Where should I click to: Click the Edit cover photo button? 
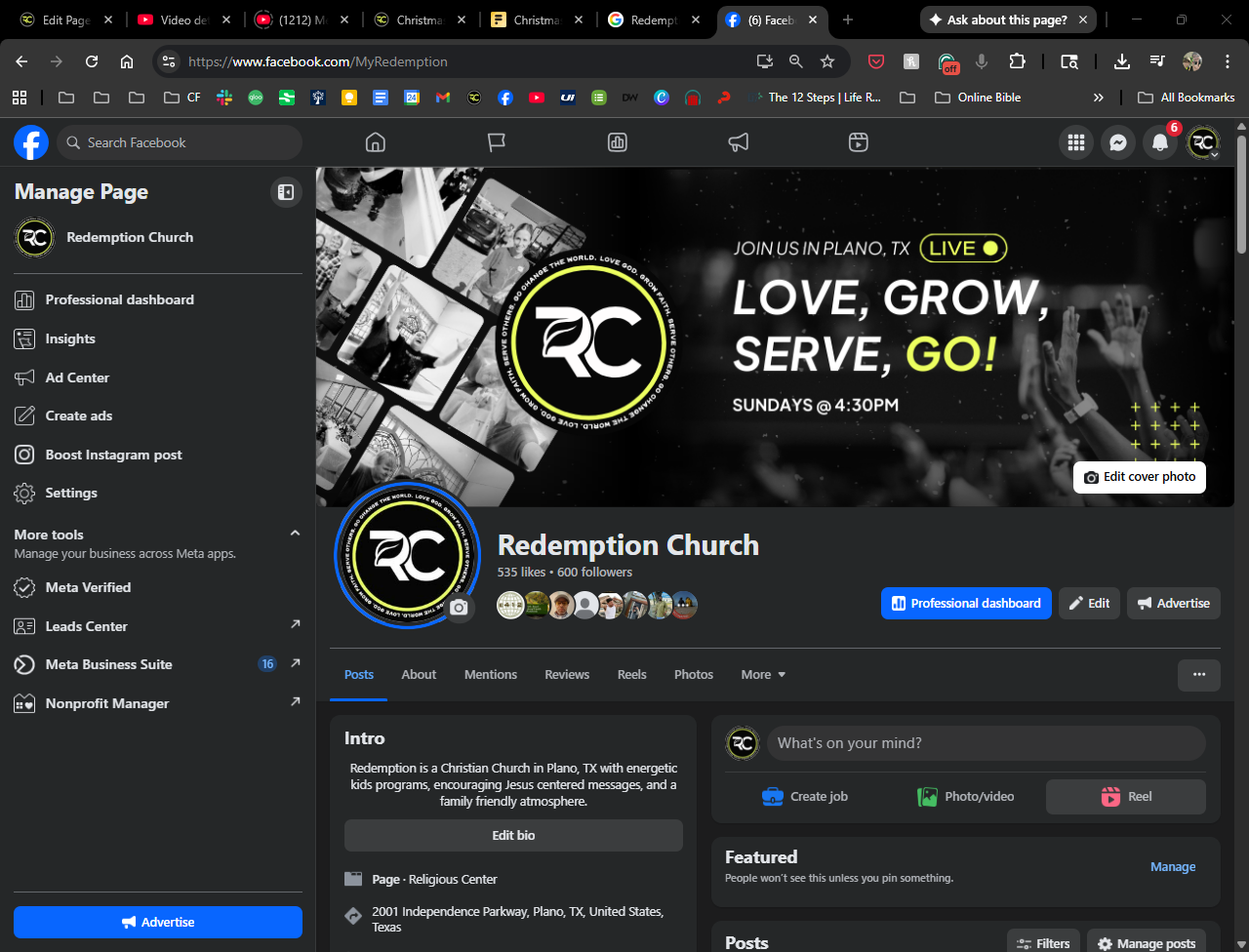pos(1140,477)
